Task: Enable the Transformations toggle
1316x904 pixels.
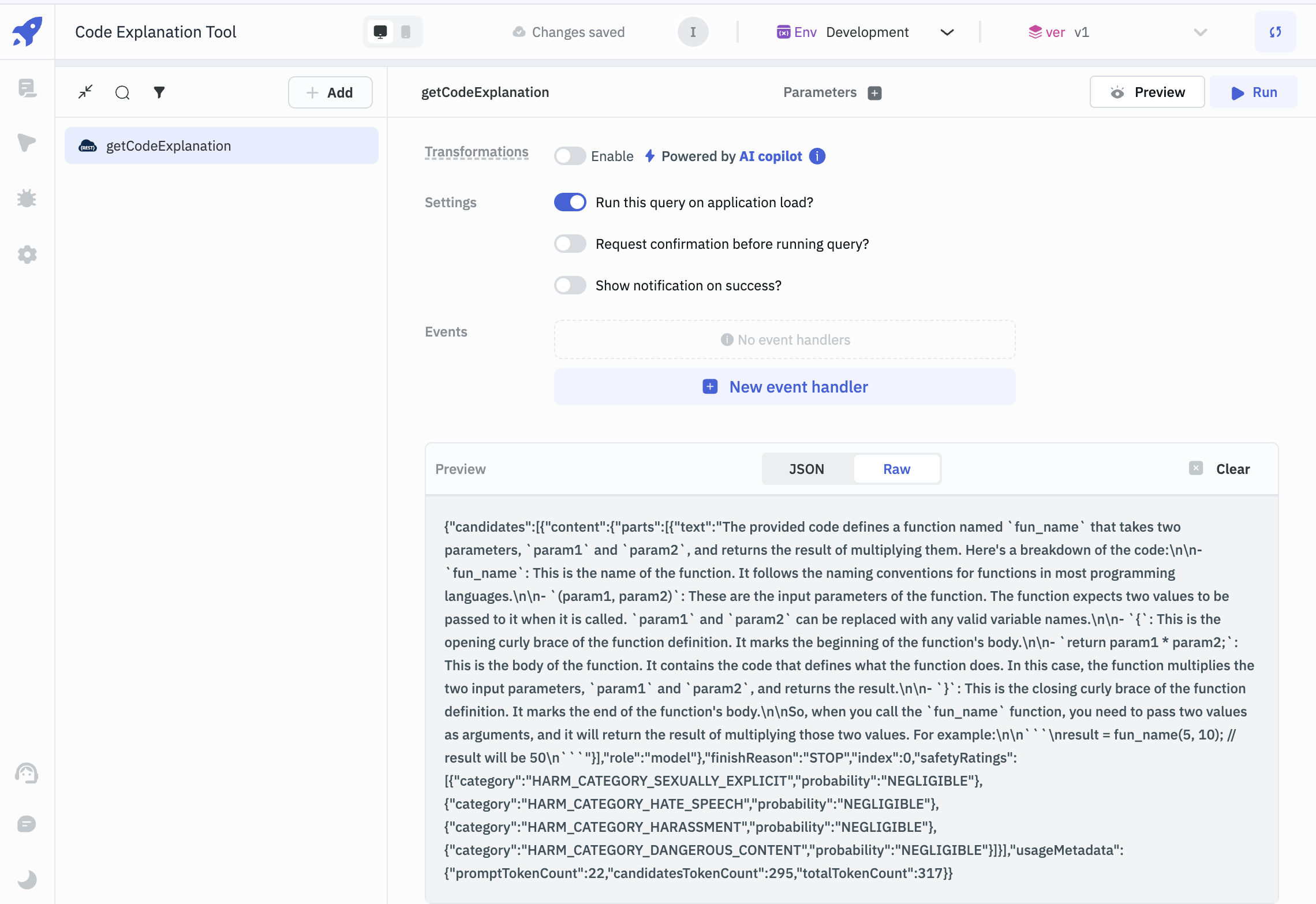Action: point(570,156)
